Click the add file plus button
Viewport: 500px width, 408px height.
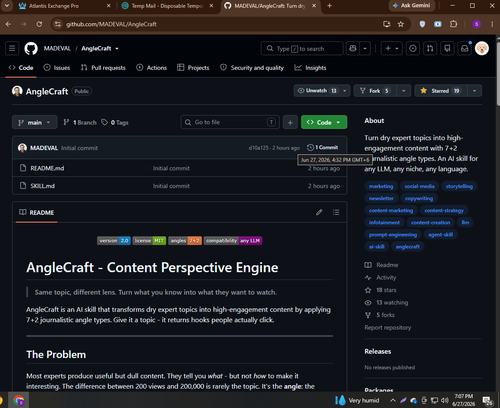[x=290, y=122]
